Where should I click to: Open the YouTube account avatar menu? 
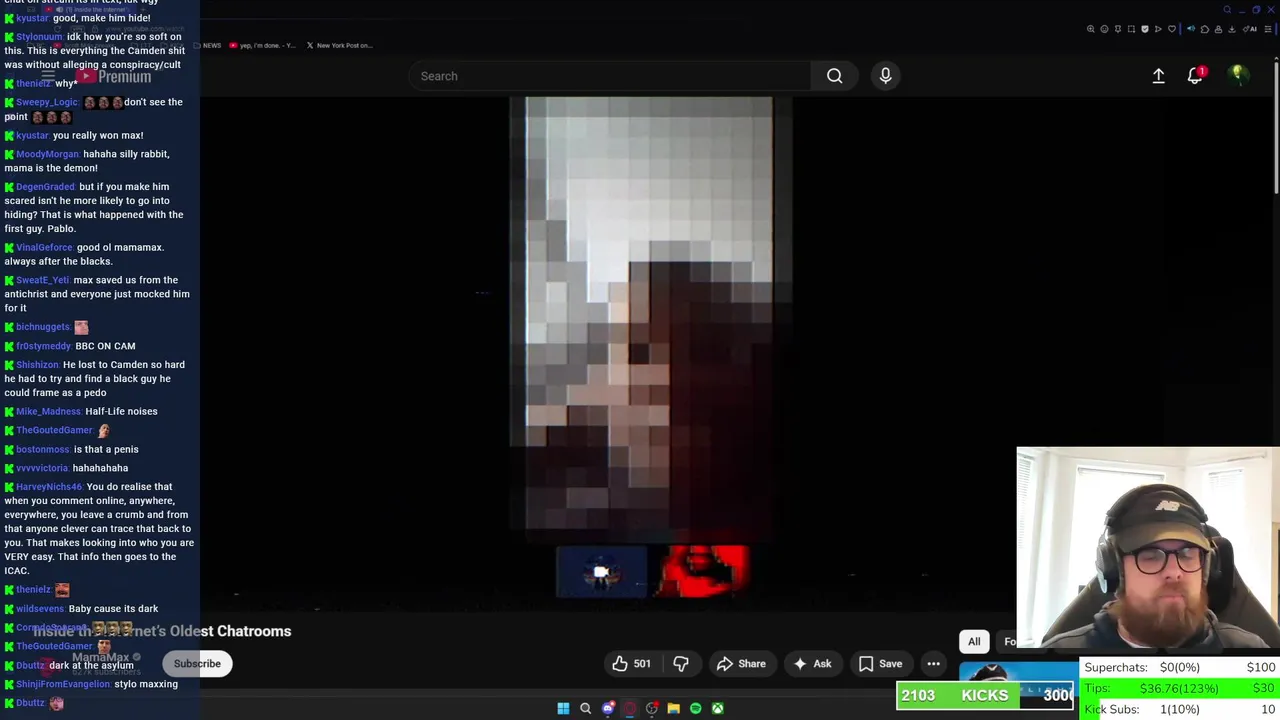pos(1238,75)
